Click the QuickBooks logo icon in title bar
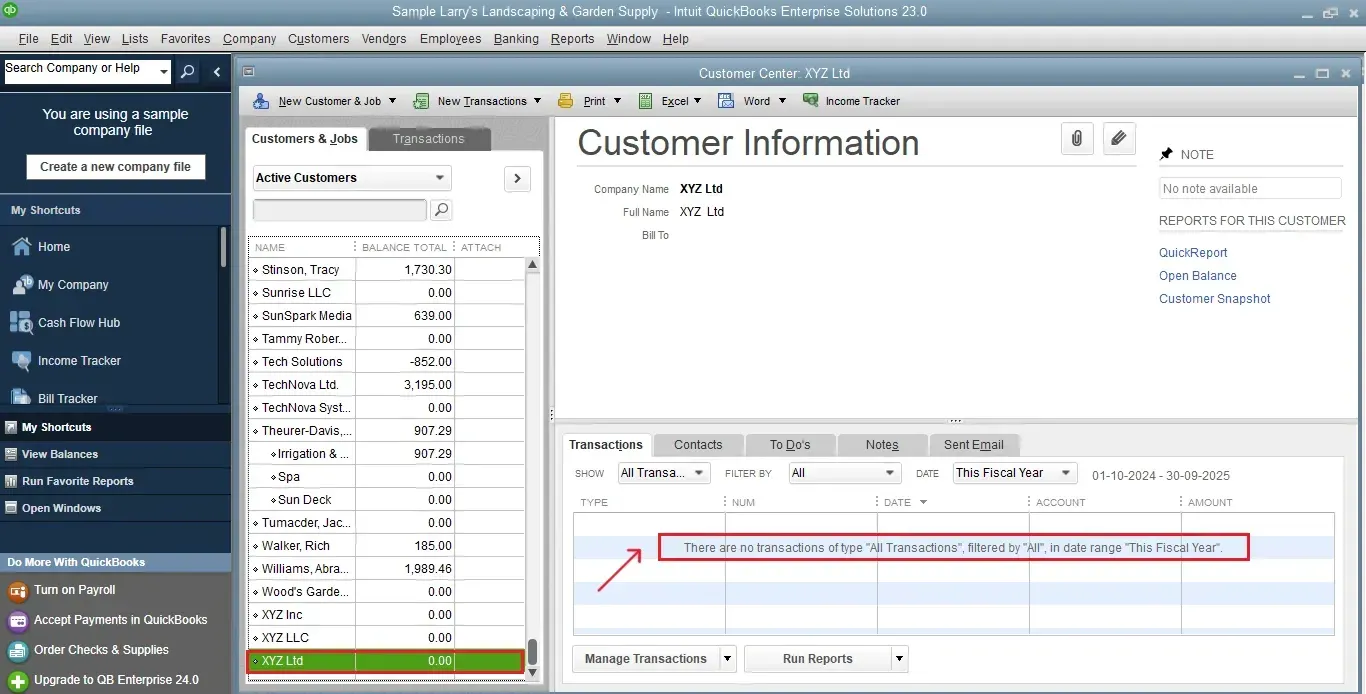The image size is (1366, 694). click(x=12, y=12)
